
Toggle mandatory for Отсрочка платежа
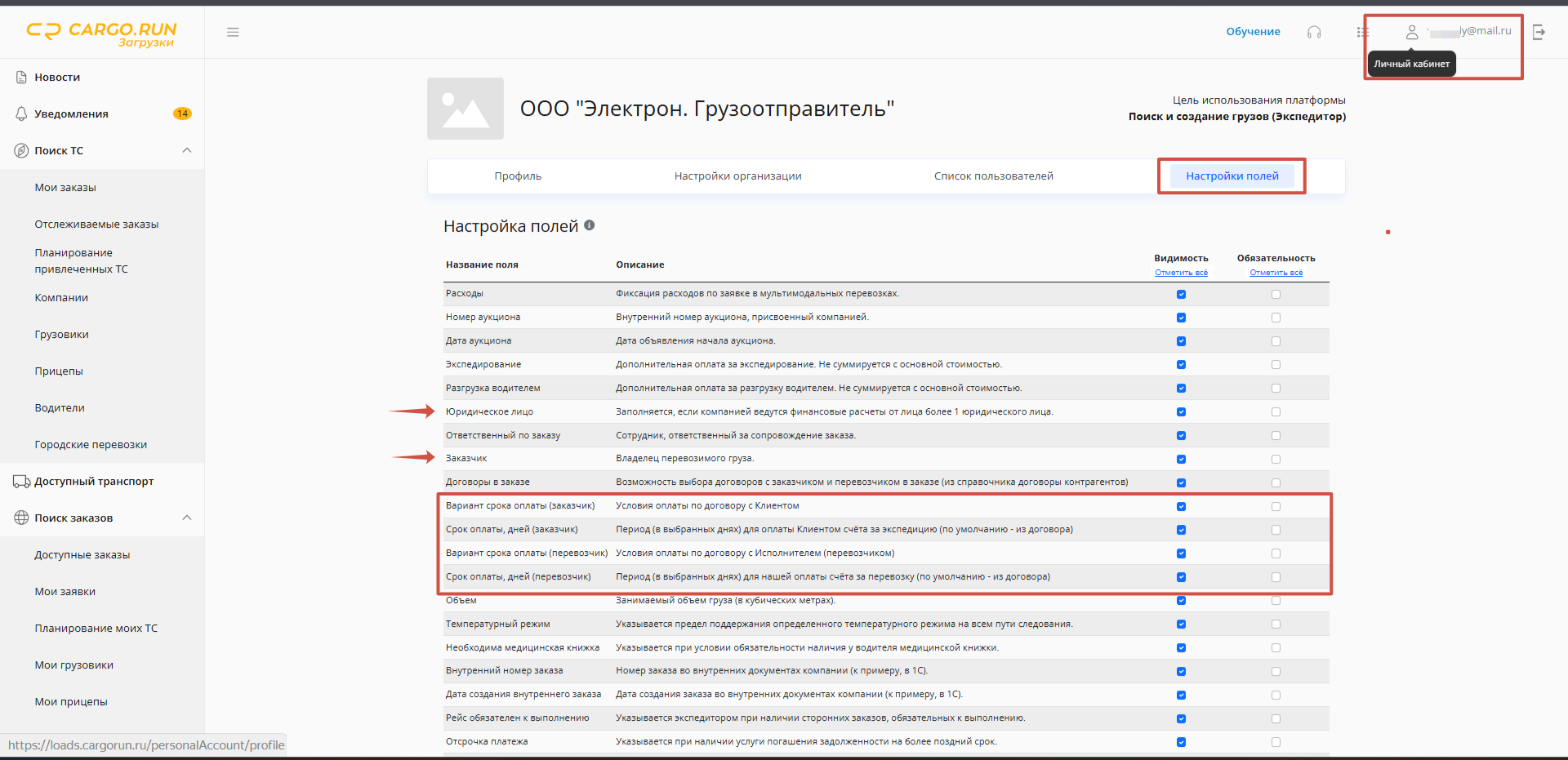click(1276, 742)
